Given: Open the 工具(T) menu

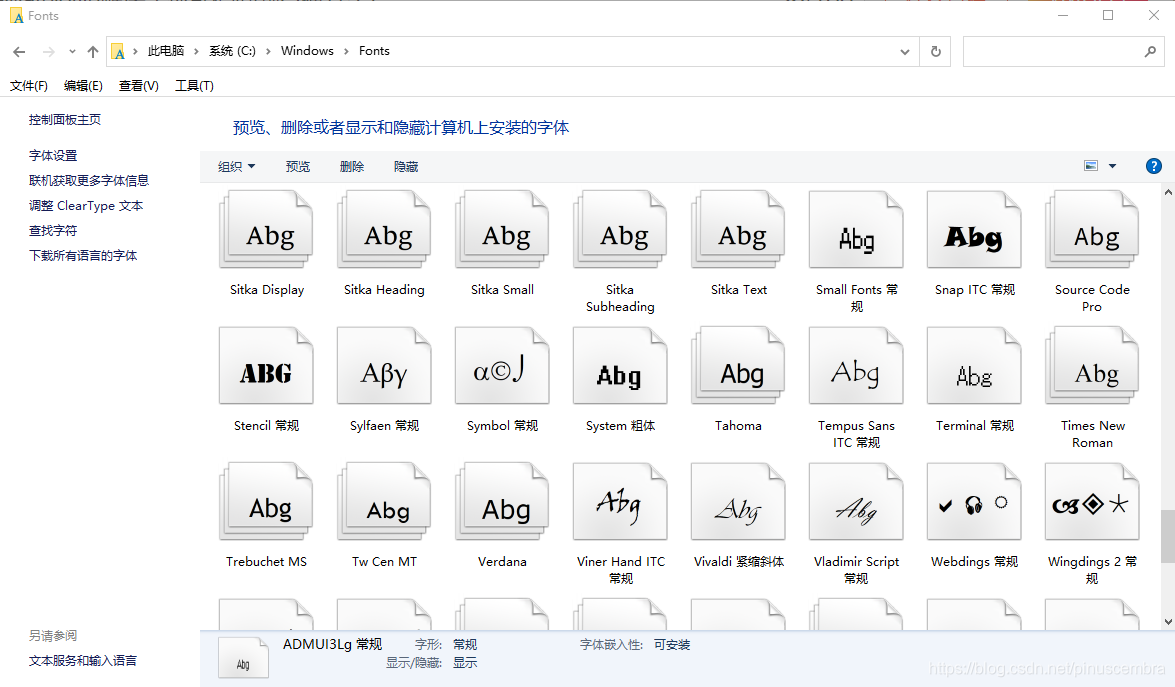Looking at the screenshot, I should pyautogui.click(x=194, y=85).
